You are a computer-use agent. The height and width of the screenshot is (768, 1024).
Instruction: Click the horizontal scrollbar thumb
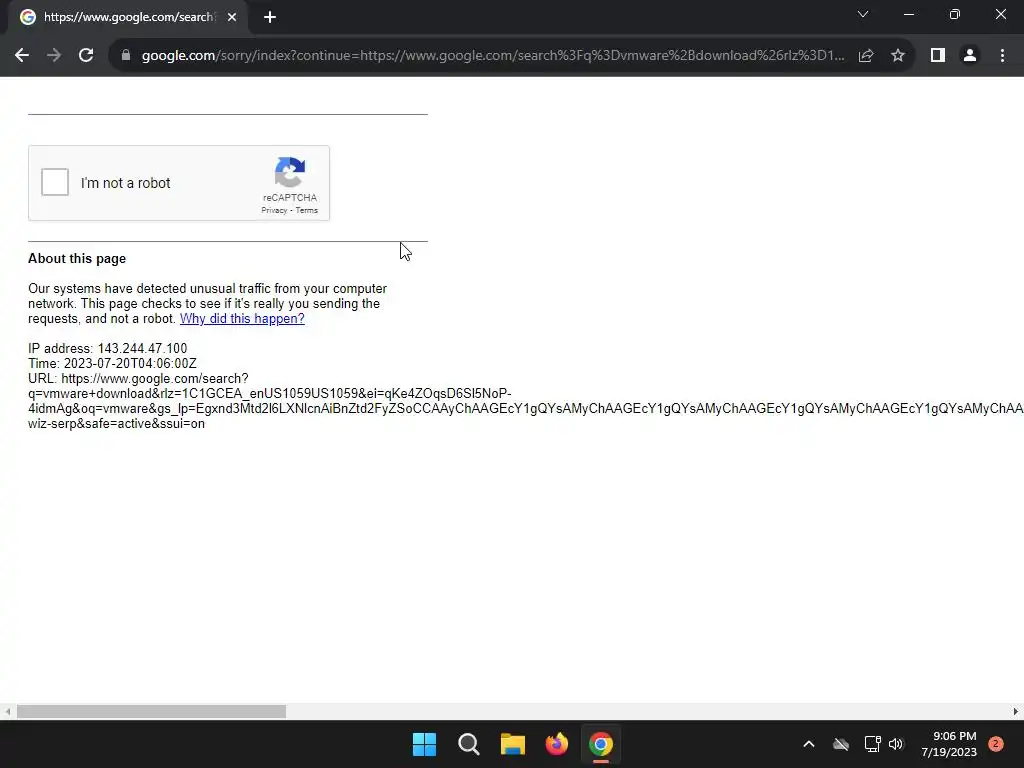[x=152, y=711]
